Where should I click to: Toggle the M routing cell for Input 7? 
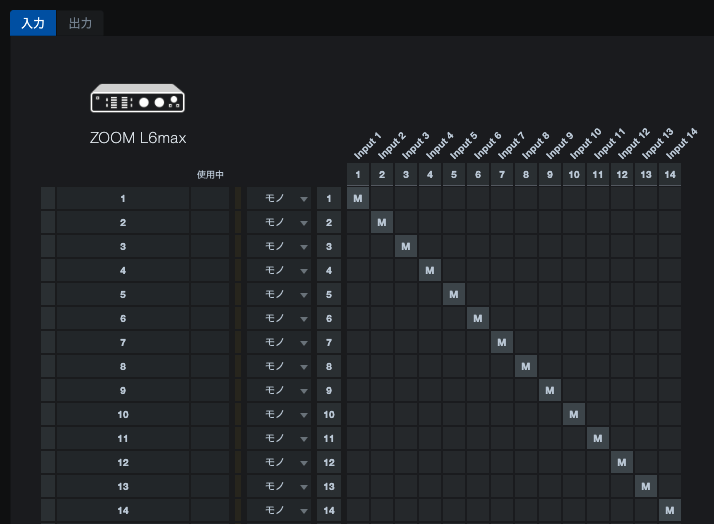tap(502, 343)
